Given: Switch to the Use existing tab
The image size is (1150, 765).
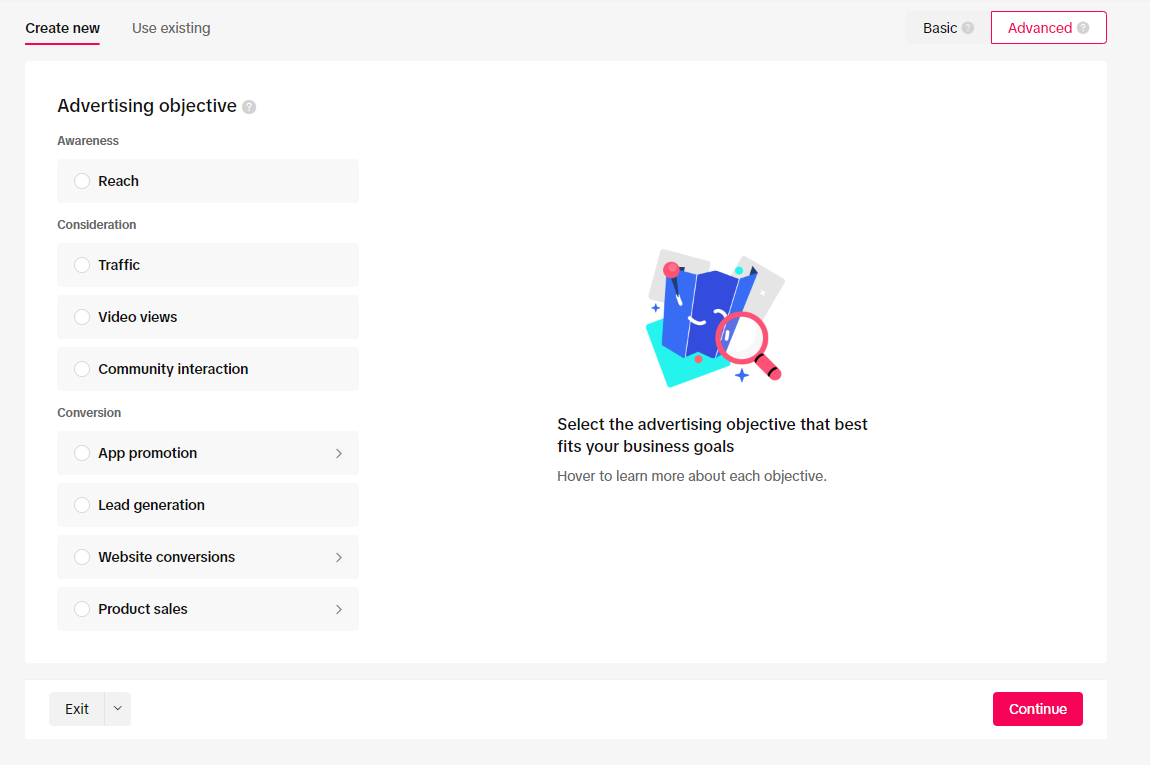Looking at the screenshot, I should [x=171, y=28].
